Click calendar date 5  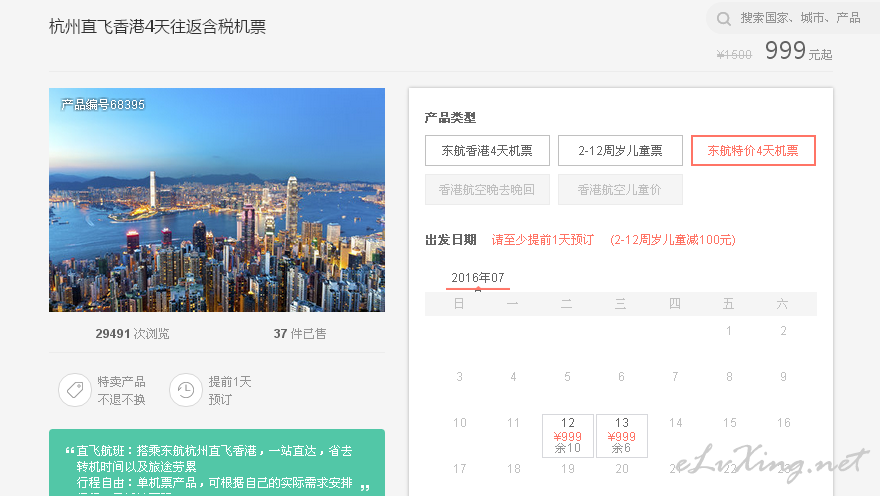(x=567, y=377)
